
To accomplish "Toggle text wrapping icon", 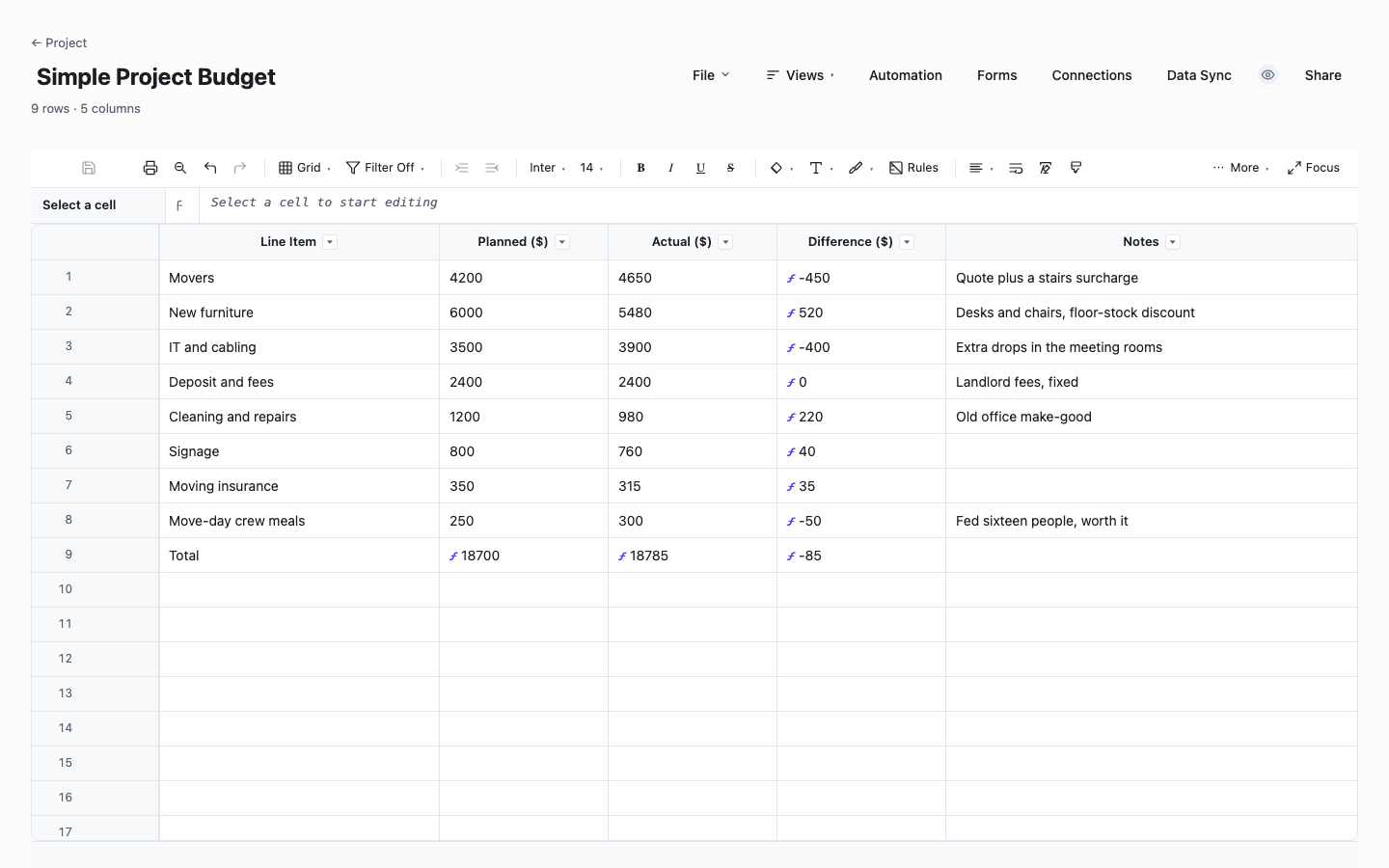I will point(1016,168).
